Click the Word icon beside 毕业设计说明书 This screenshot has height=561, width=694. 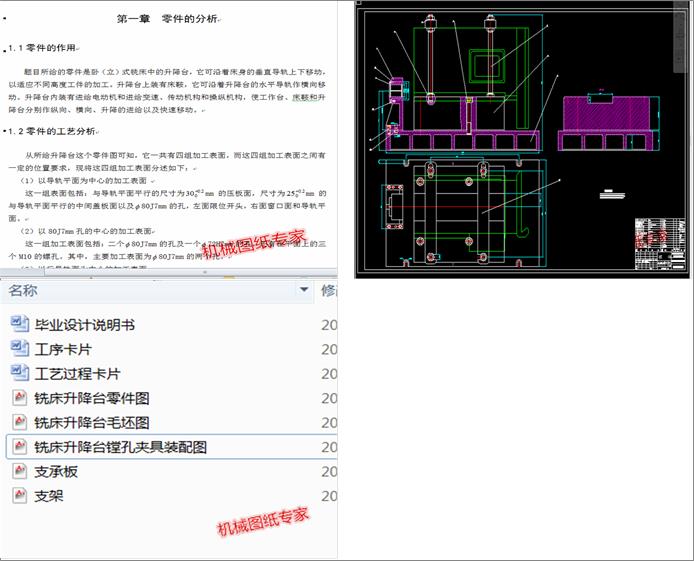(x=19, y=324)
